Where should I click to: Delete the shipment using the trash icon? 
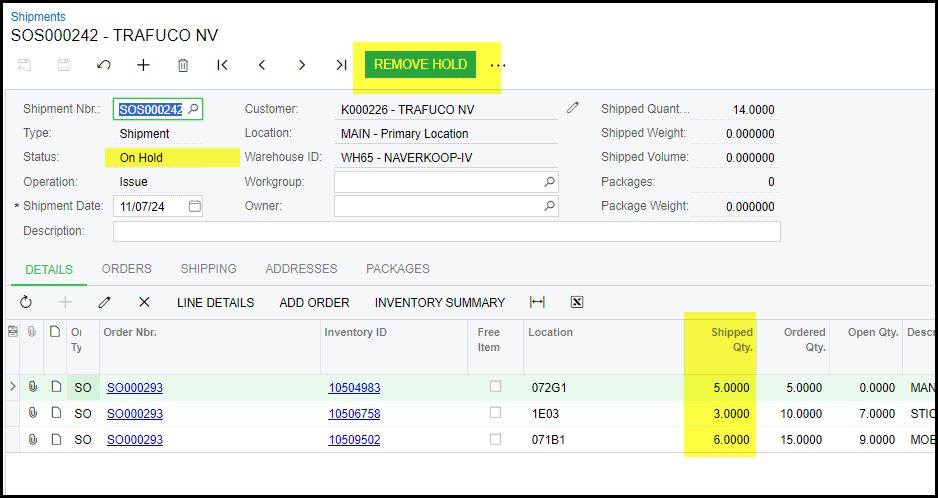(183, 65)
